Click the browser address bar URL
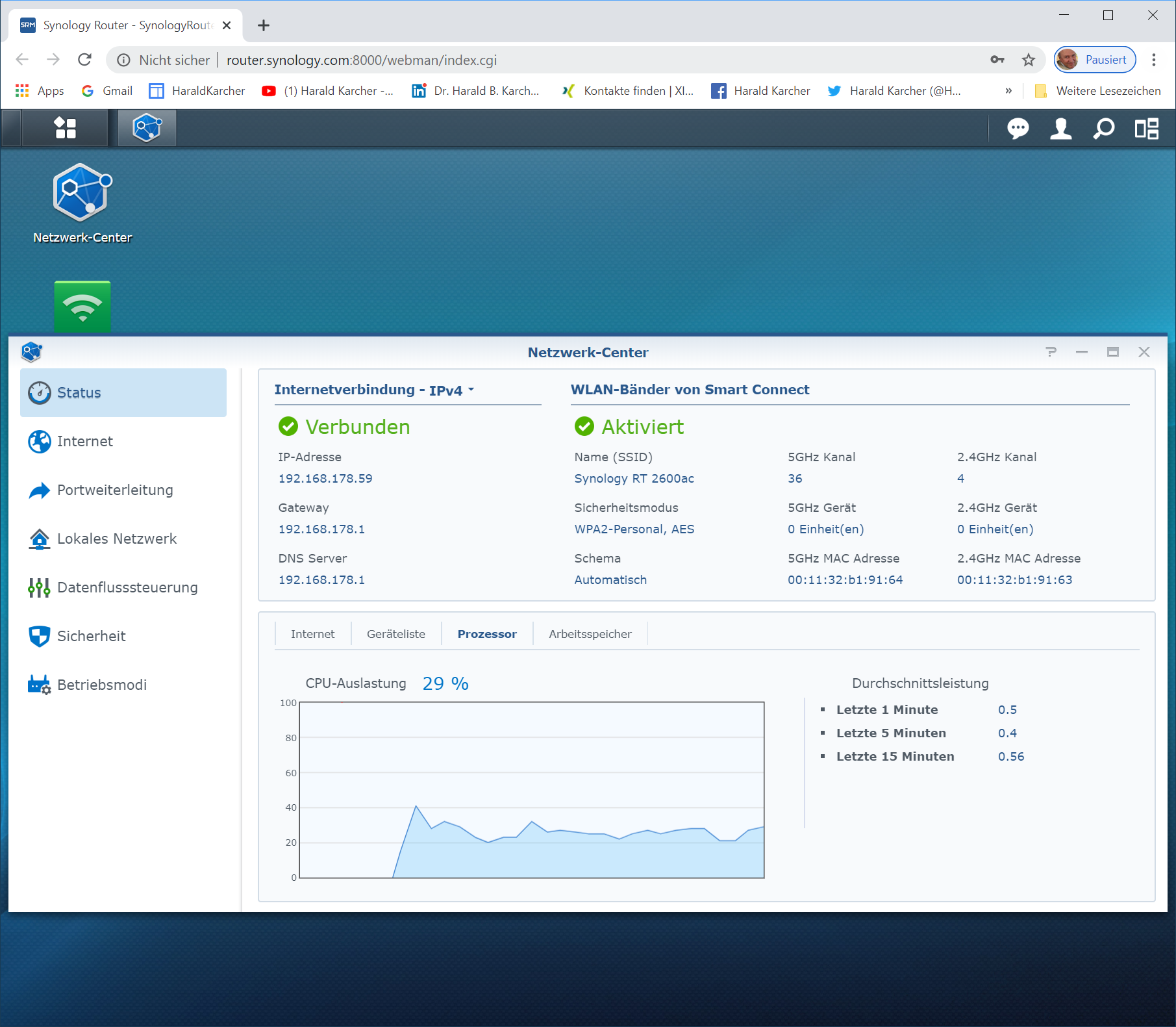This screenshot has height=1027, width=1176. [361, 60]
